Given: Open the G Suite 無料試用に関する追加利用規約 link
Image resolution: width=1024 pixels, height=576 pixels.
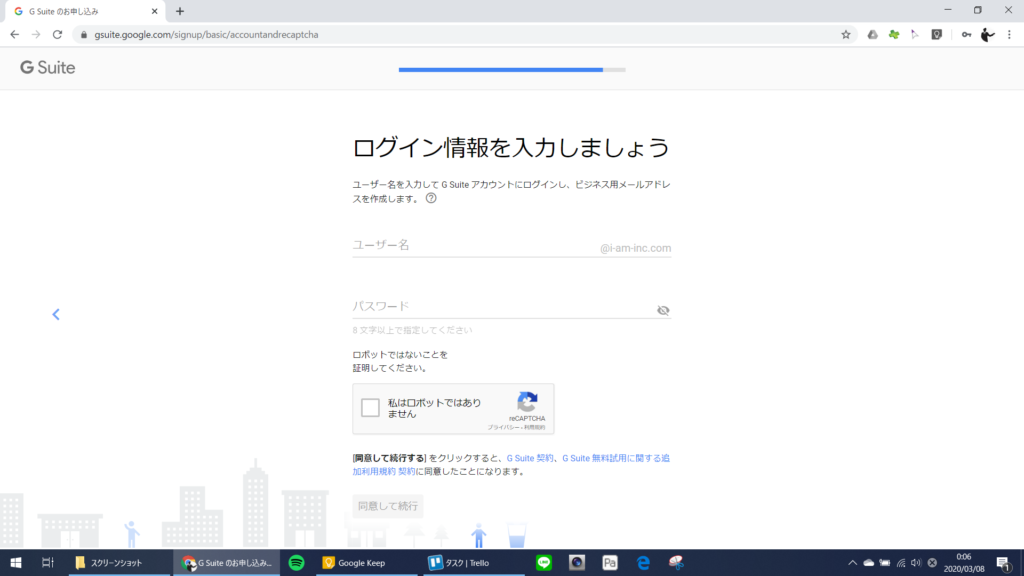Looking at the screenshot, I should point(511,465).
